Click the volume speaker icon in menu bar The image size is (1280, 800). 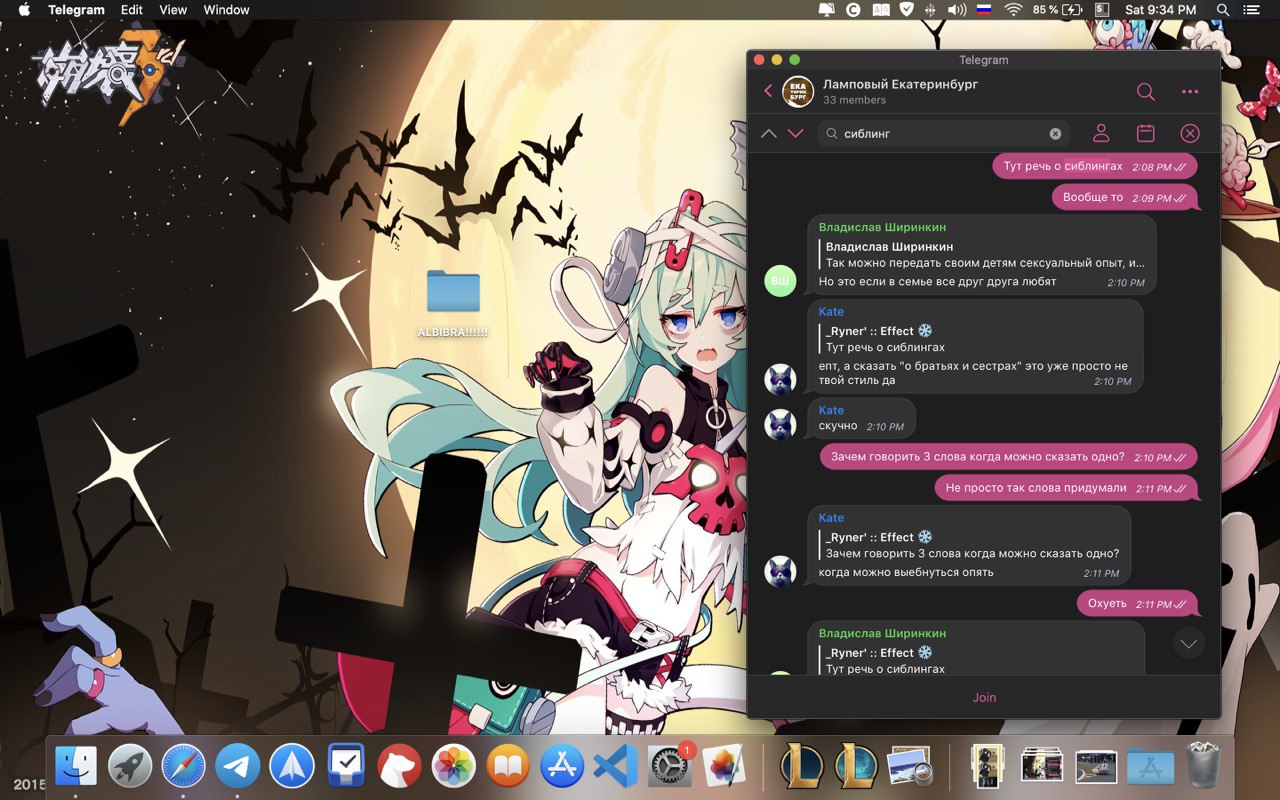[x=957, y=10]
